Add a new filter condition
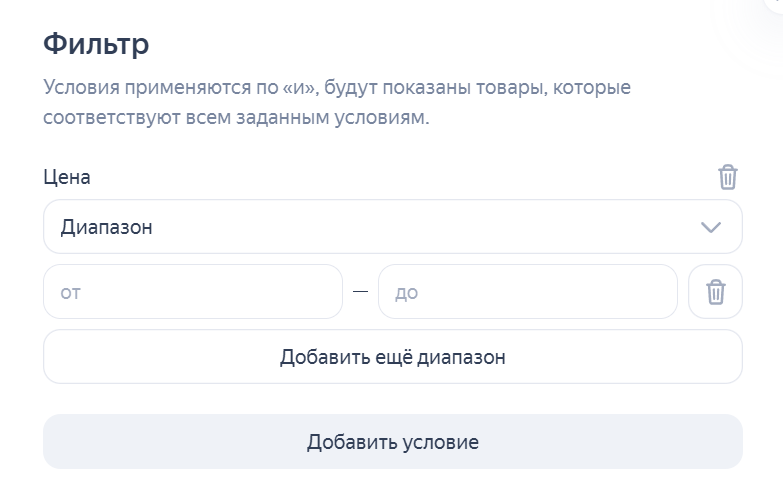This screenshot has height=486, width=783. point(392,442)
